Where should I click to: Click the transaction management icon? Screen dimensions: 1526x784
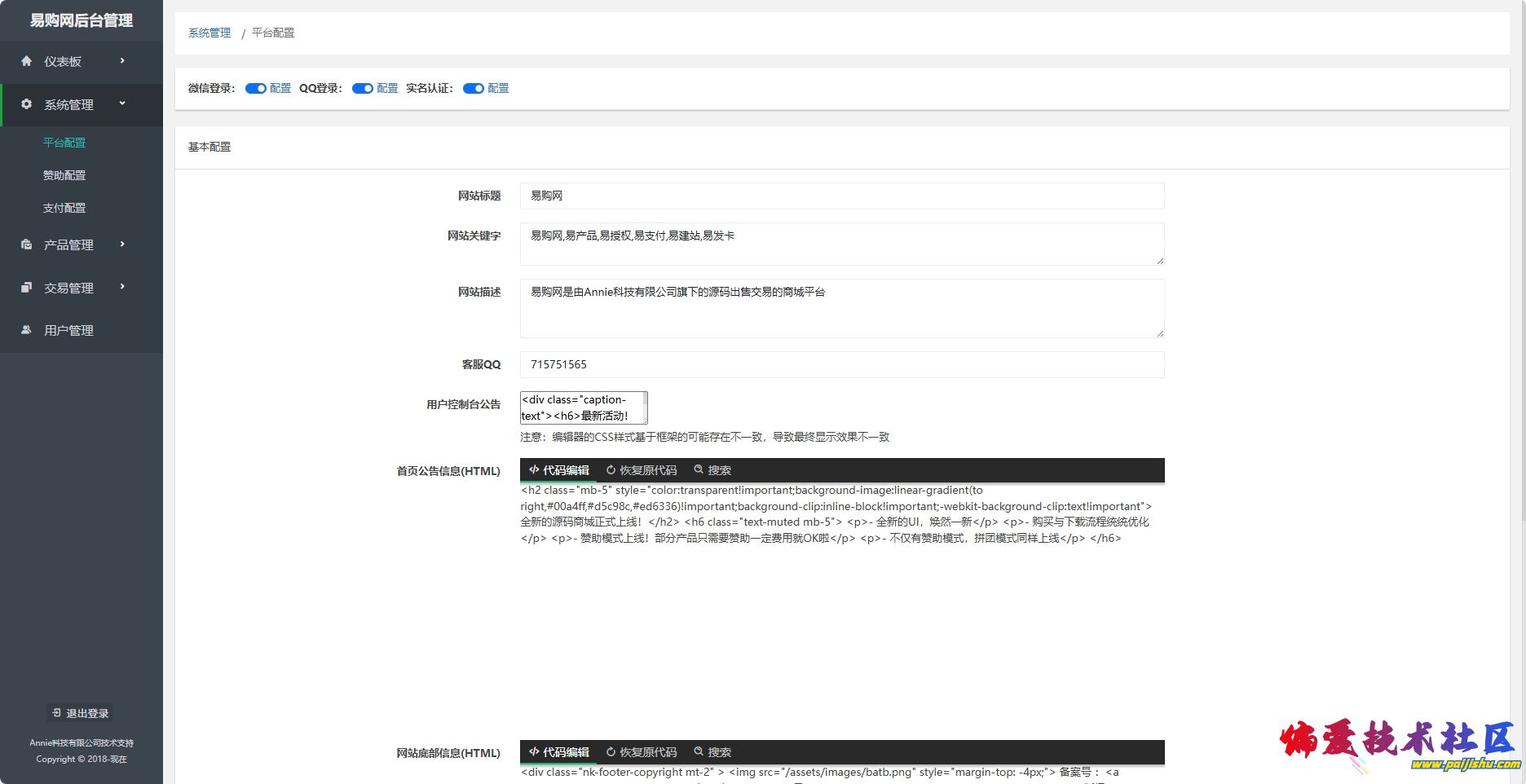[26, 288]
